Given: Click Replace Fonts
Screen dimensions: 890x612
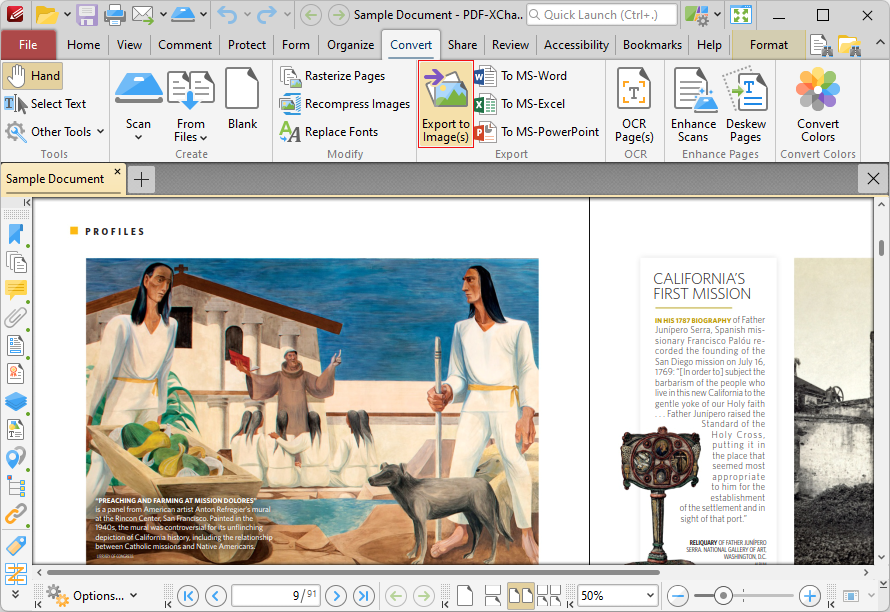Looking at the screenshot, I should point(329,132).
